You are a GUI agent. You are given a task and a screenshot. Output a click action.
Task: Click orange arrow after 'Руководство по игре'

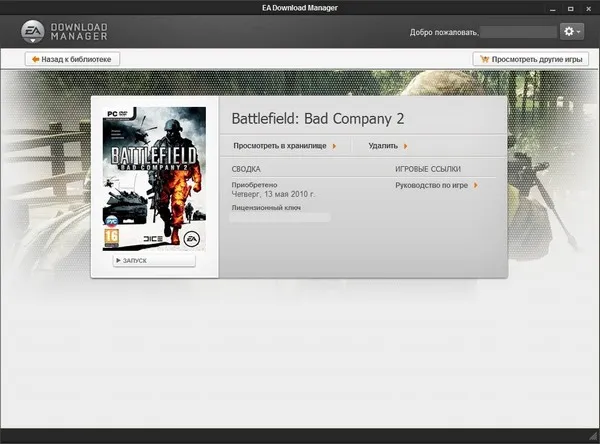[x=475, y=185]
